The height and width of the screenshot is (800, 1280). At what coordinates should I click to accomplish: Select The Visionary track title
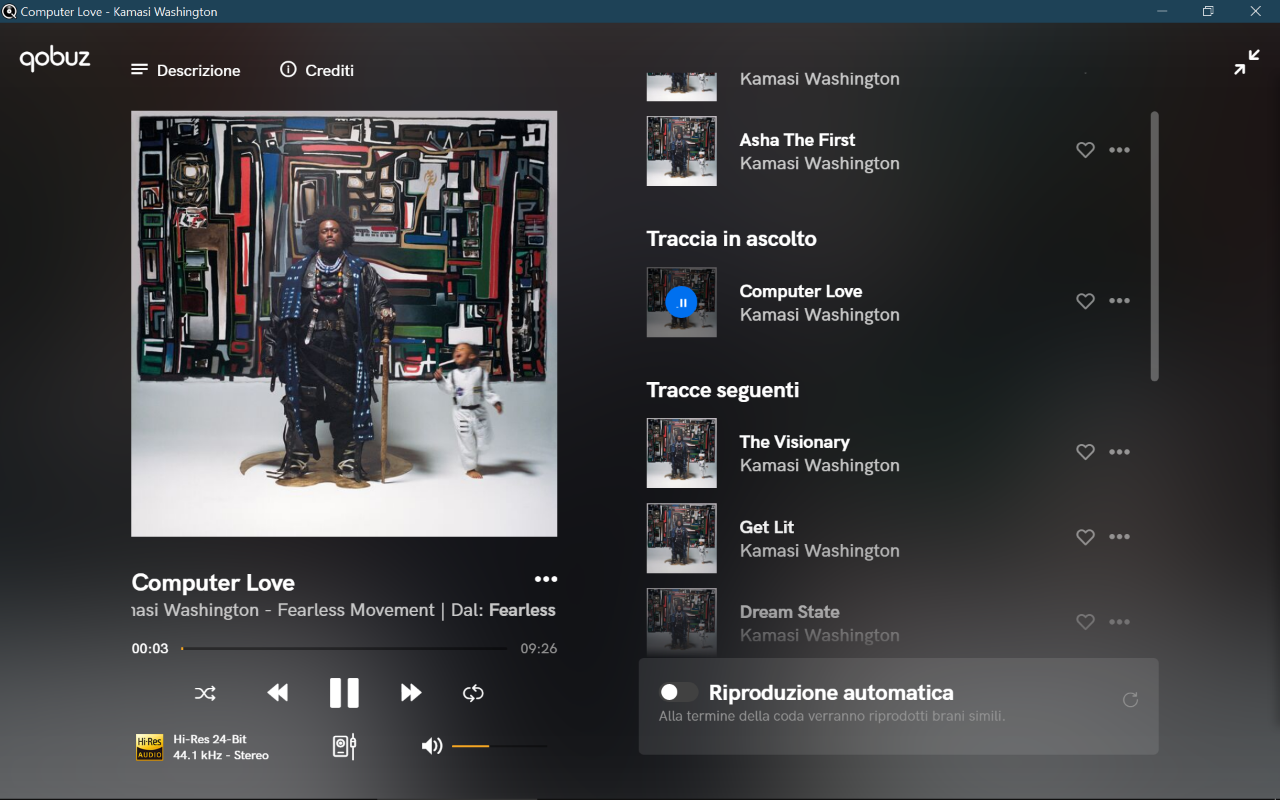pos(794,442)
